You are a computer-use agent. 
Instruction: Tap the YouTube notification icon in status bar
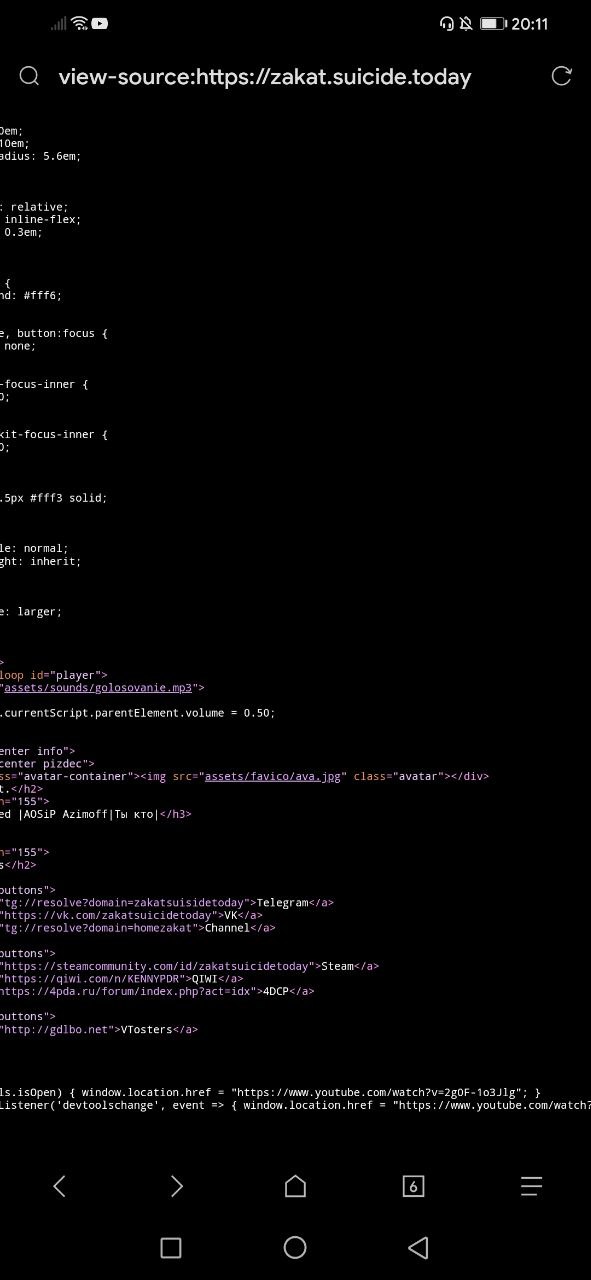click(100, 23)
